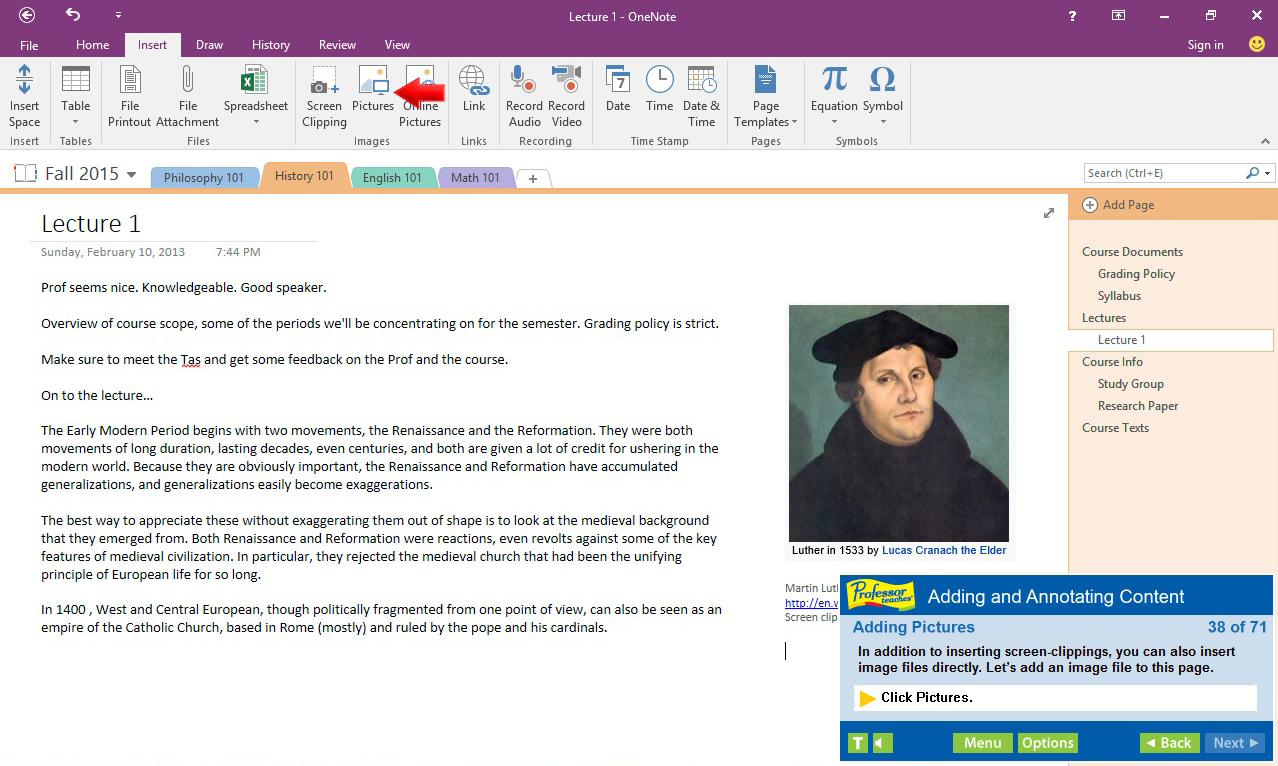Attach a file with File Attachment
The width and height of the screenshot is (1278, 766).
click(x=186, y=95)
